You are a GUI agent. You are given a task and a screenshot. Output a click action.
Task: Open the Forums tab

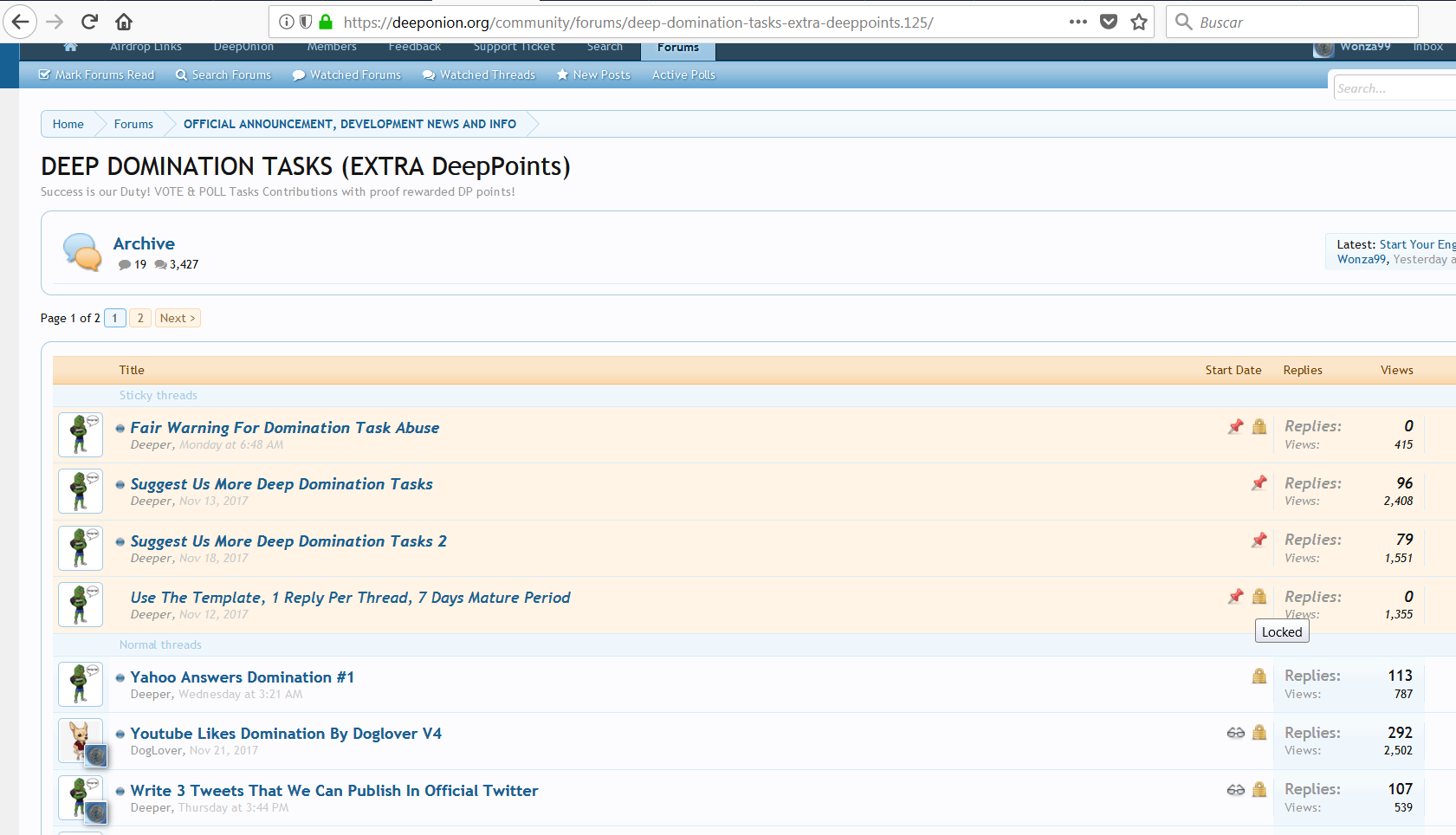click(677, 48)
